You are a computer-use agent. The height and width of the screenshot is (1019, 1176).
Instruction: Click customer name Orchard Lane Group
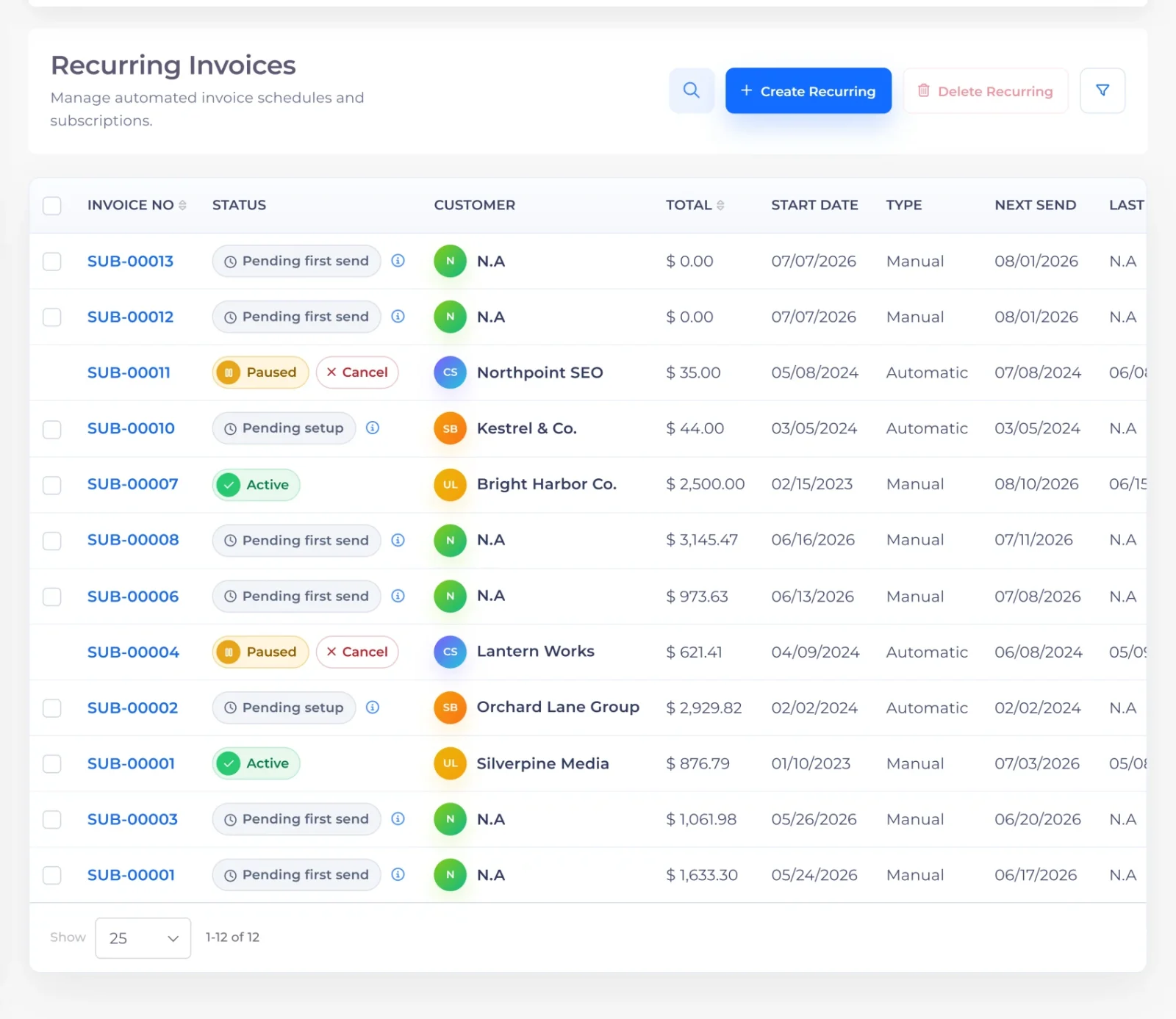[x=558, y=707]
